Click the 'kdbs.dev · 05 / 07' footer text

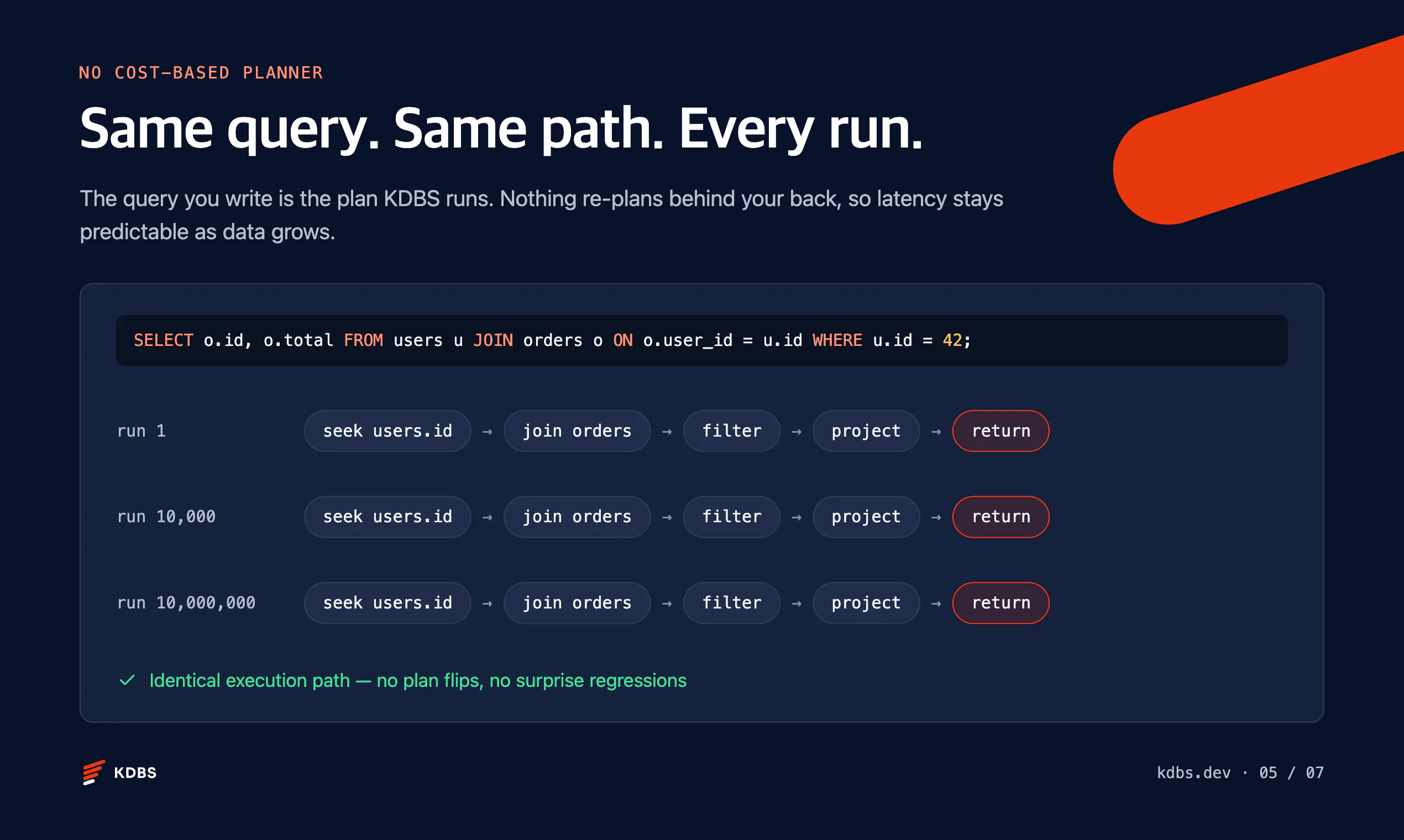tap(1240, 773)
